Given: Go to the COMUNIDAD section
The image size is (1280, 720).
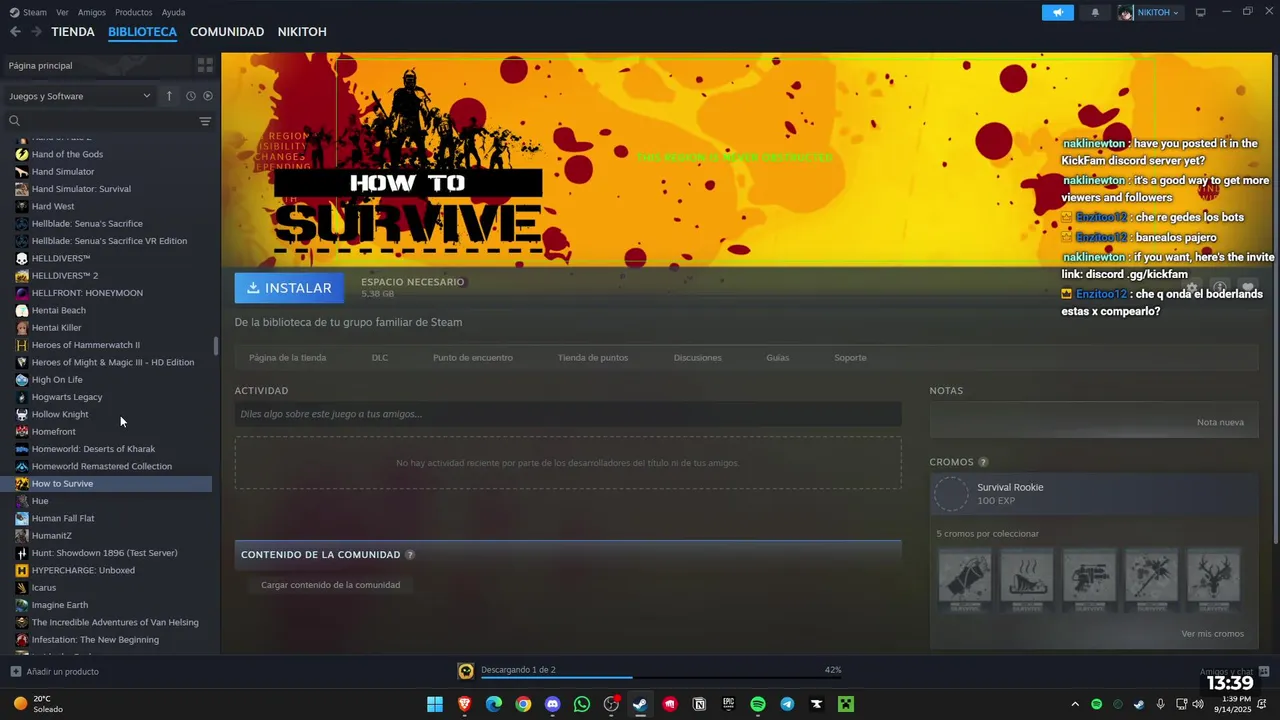Looking at the screenshot, I should (x=227, y=32).
